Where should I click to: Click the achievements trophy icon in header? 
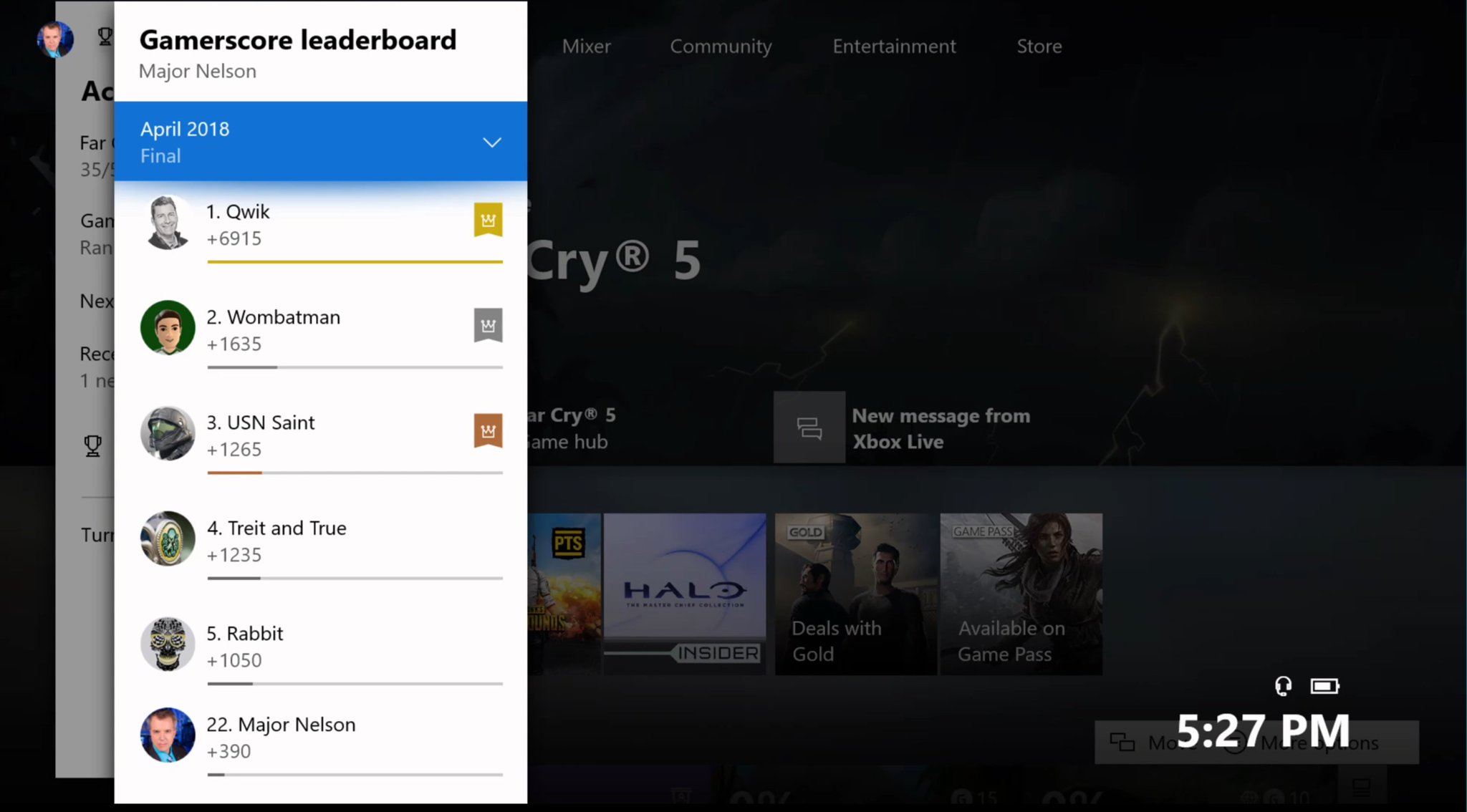[105, 37]
